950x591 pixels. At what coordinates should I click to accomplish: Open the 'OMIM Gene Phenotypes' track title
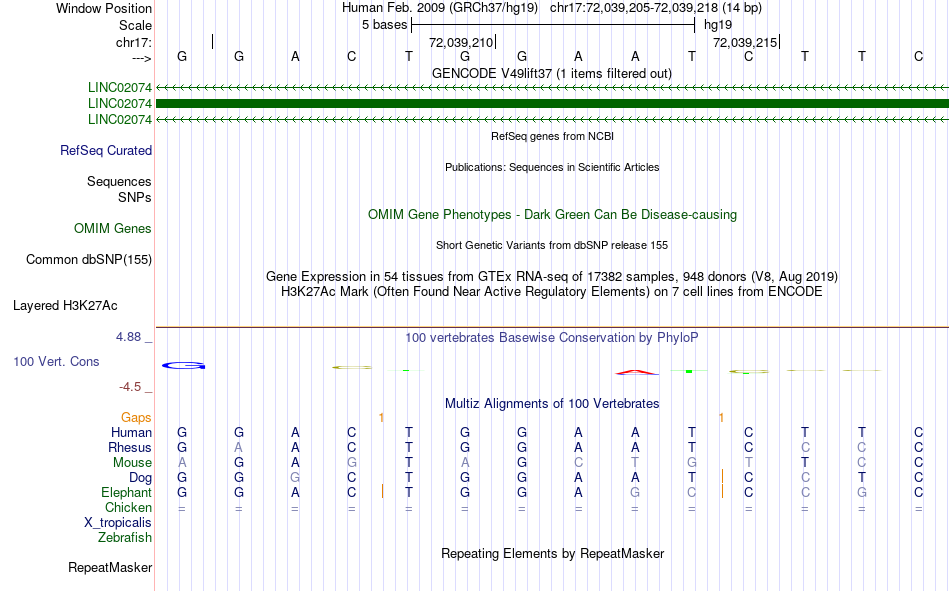click(552, 215)
